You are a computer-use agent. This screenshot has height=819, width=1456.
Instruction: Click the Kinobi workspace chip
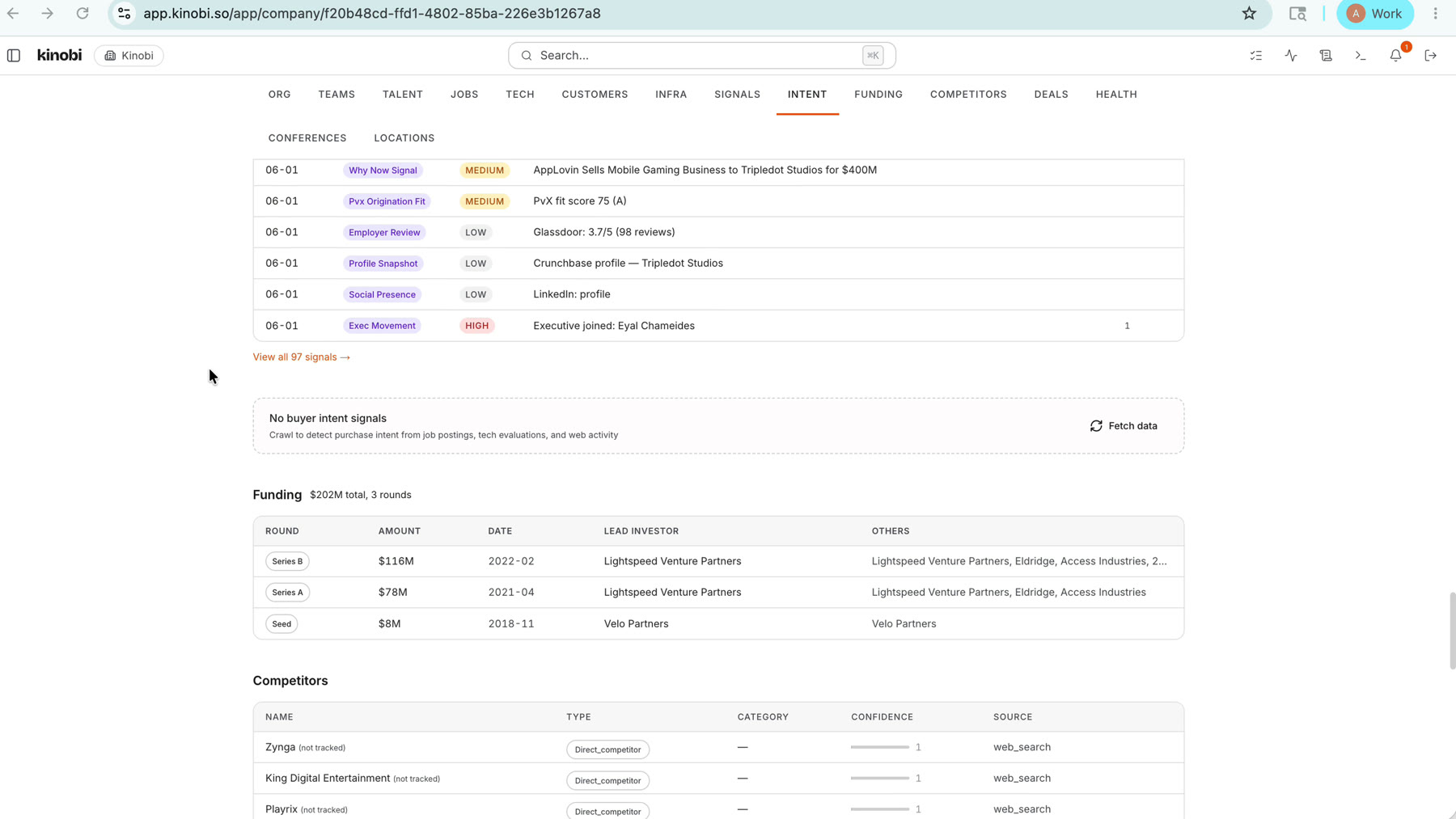(129, 56)
